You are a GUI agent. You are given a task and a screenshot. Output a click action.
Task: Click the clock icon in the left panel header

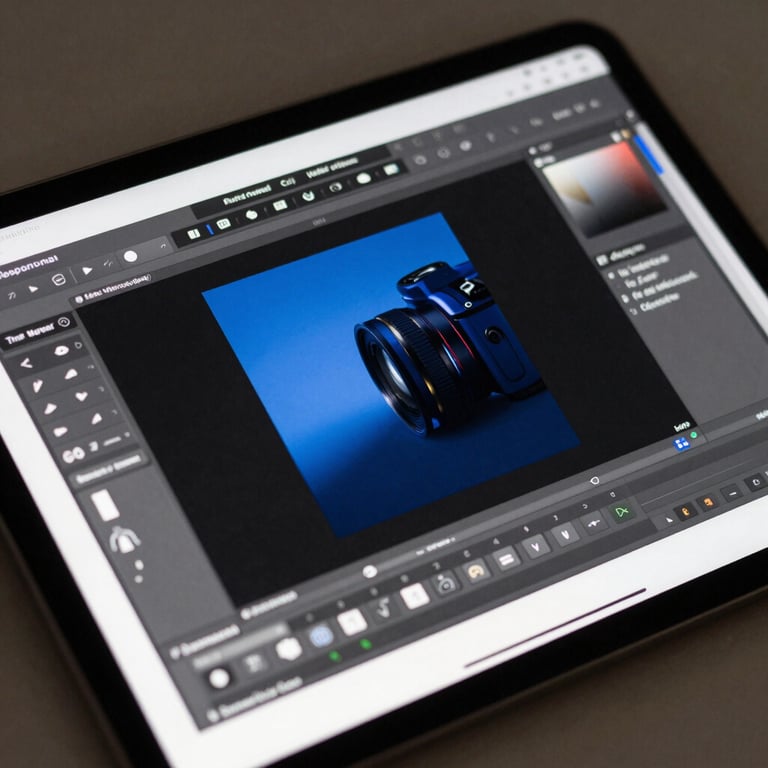(64, 322)
